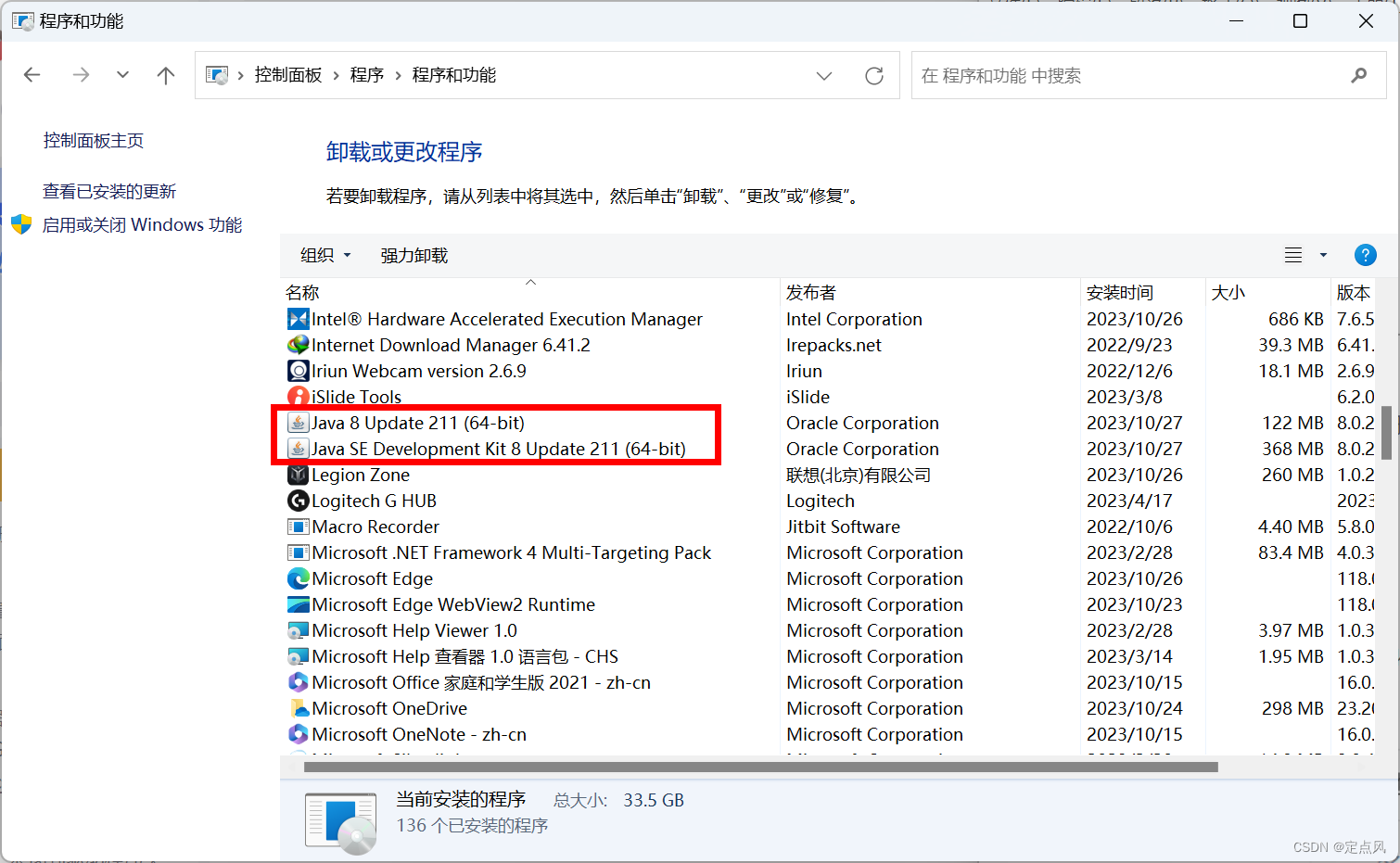Click the Microsoft Edge browser icon
Screen dimensions: 1400x863
click(x=298, y=579)
